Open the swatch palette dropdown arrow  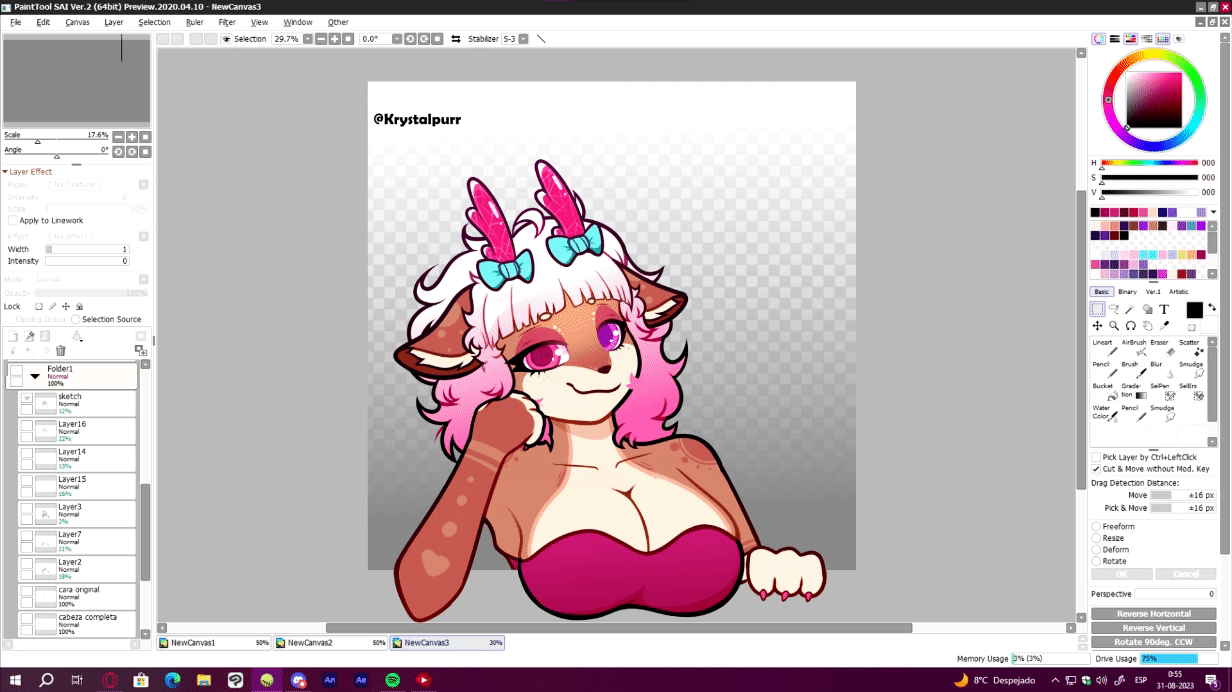(1213, 212)
